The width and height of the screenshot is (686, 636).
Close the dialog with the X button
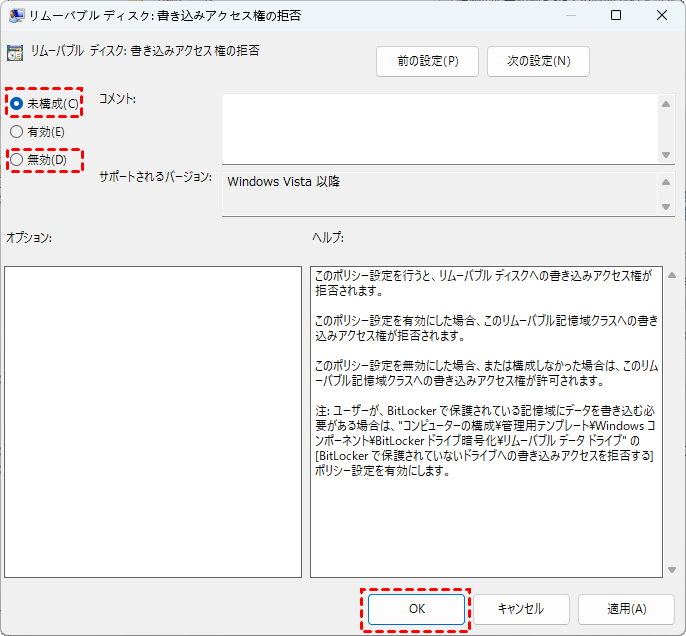click(x=662, y=16)
